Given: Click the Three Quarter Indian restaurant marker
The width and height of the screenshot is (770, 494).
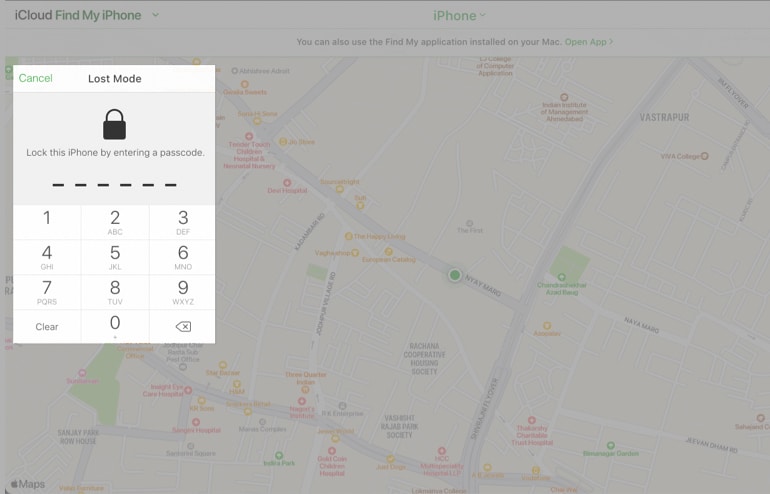Looking at the screenshot, I should 305,389.
